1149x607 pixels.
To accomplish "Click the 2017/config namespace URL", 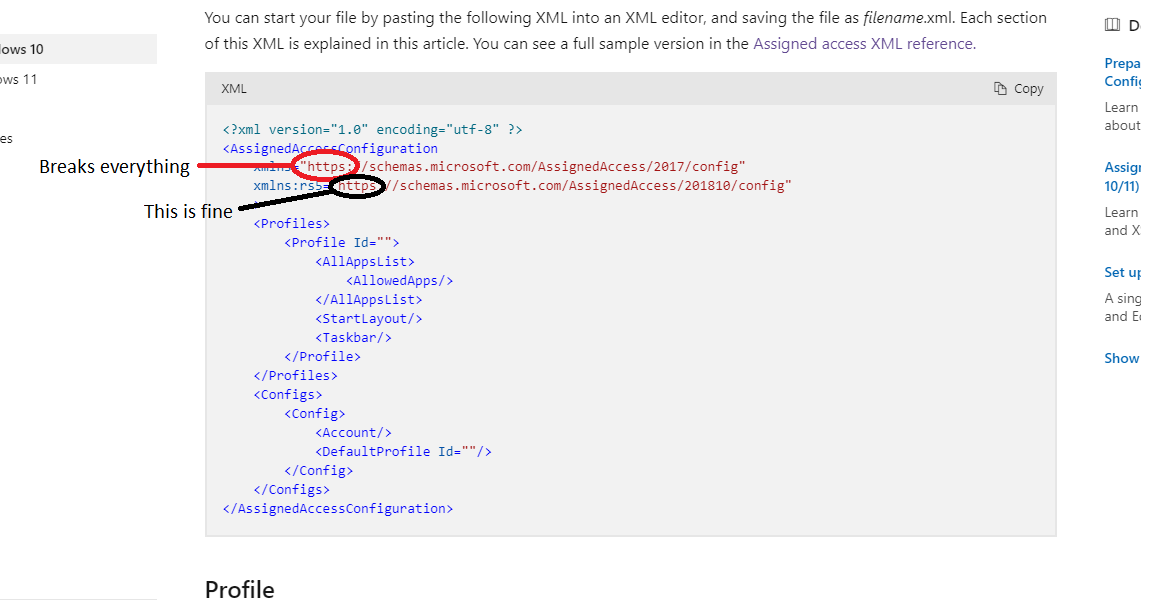I will click(522, 167).
